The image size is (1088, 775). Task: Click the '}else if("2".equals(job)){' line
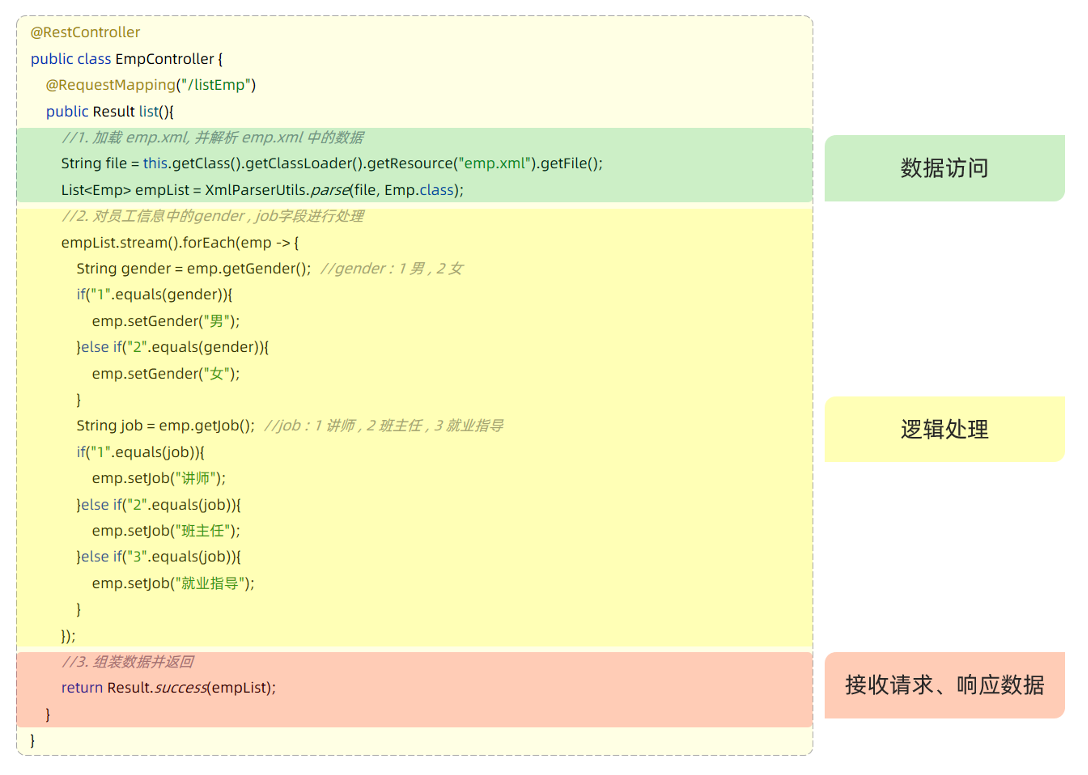click(159, 504)
